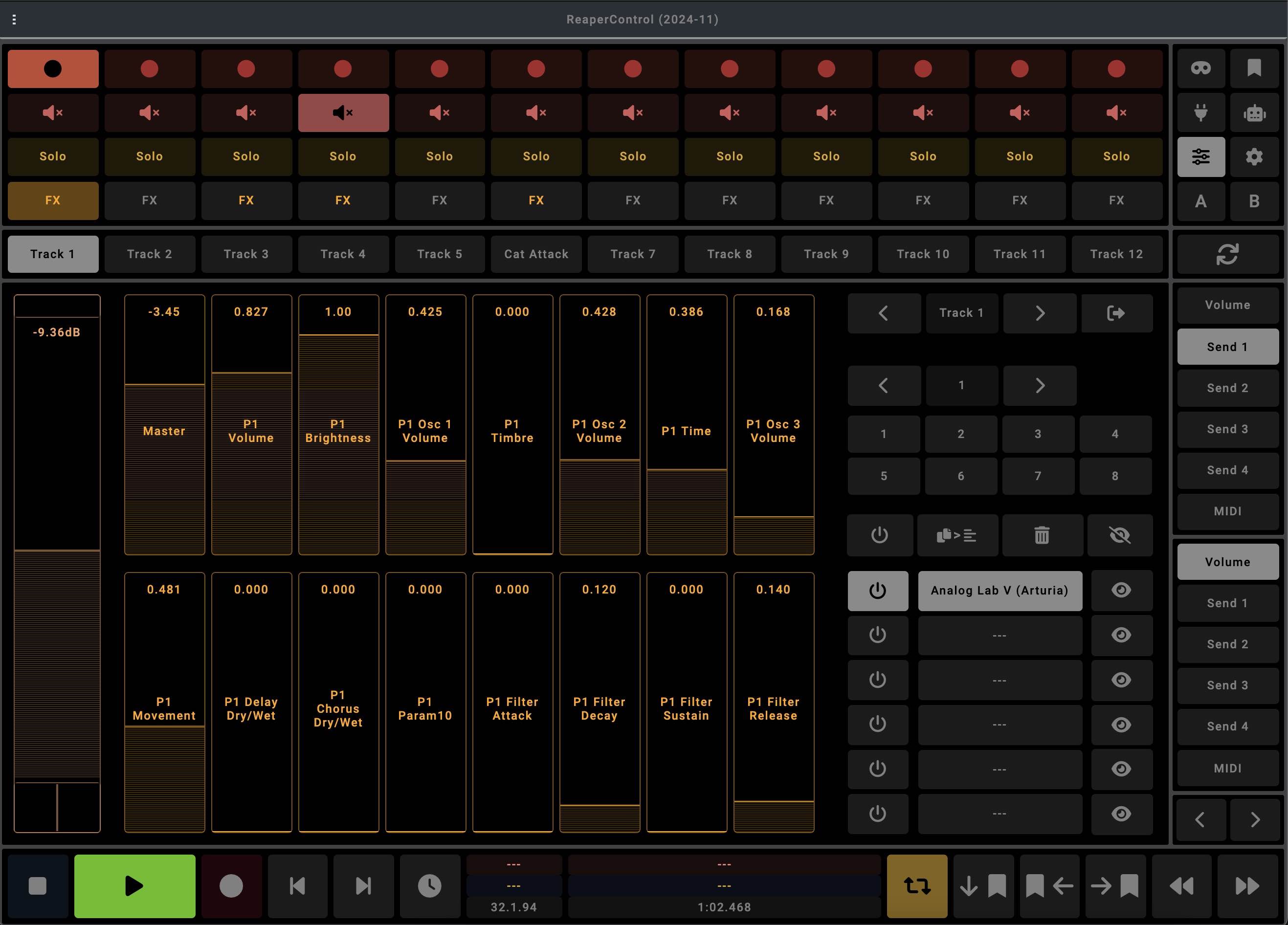The image size is (1288, 925).
Task: Click the metronome clock icon
Action: 429,886
